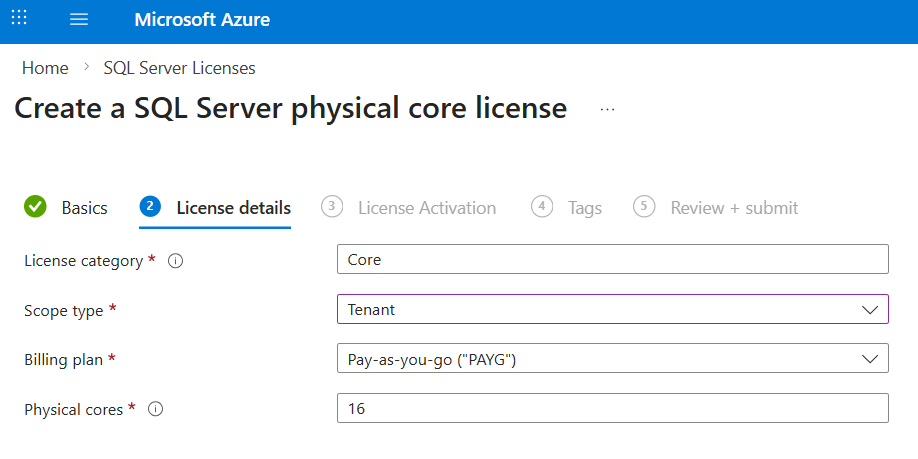Open the Tags tab

pos(566,207)
